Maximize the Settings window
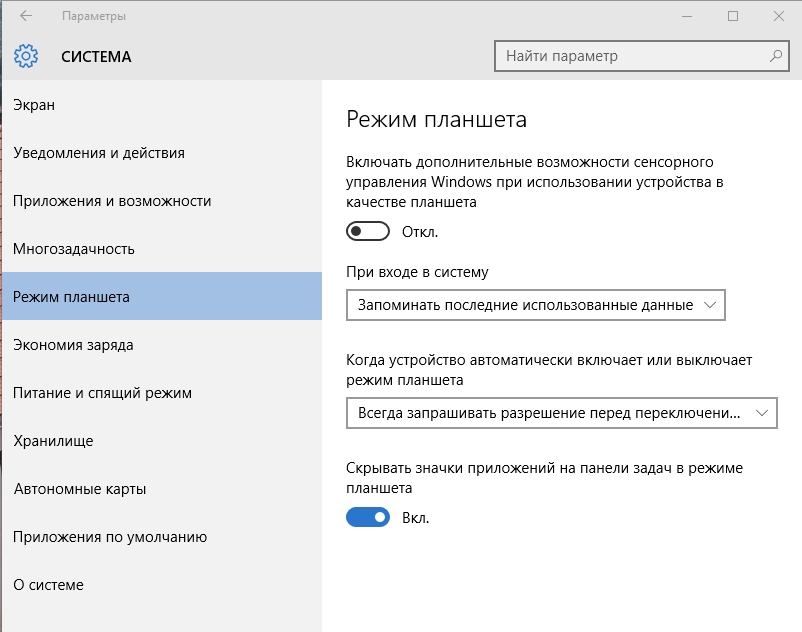The image size is (802, 632). point(733,16)
